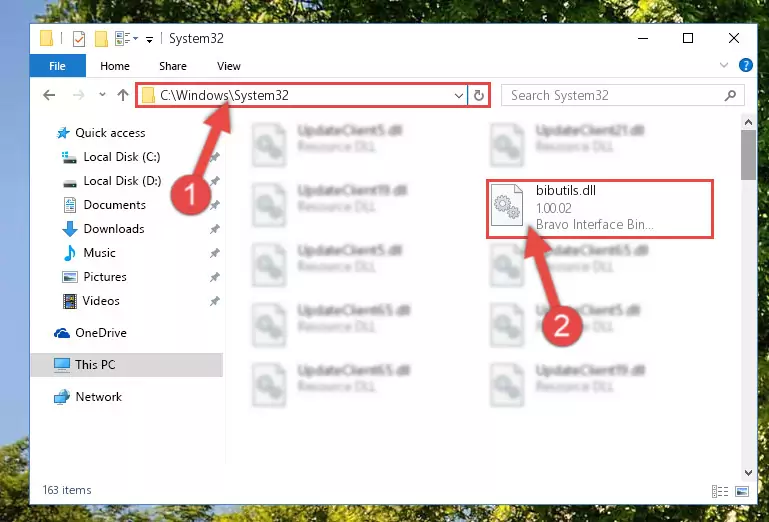Click the bibutils.dll gear file icon
The image size is (769, 522).
coord(507,205)
